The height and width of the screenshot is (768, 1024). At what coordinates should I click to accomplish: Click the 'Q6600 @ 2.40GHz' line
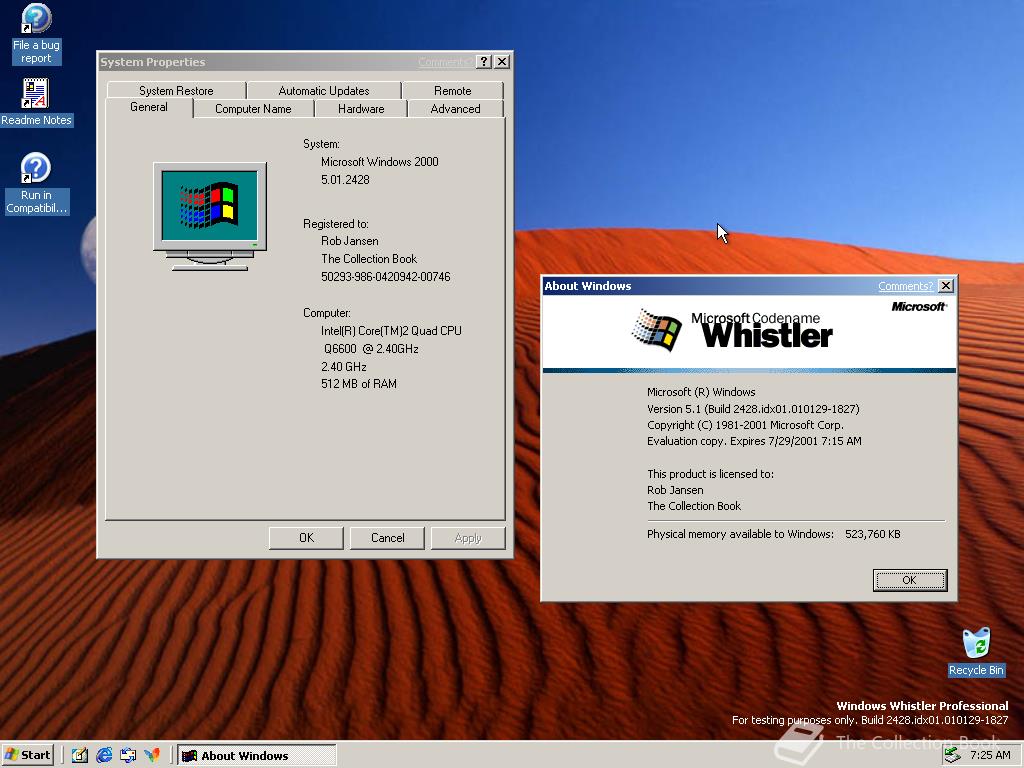371,349
